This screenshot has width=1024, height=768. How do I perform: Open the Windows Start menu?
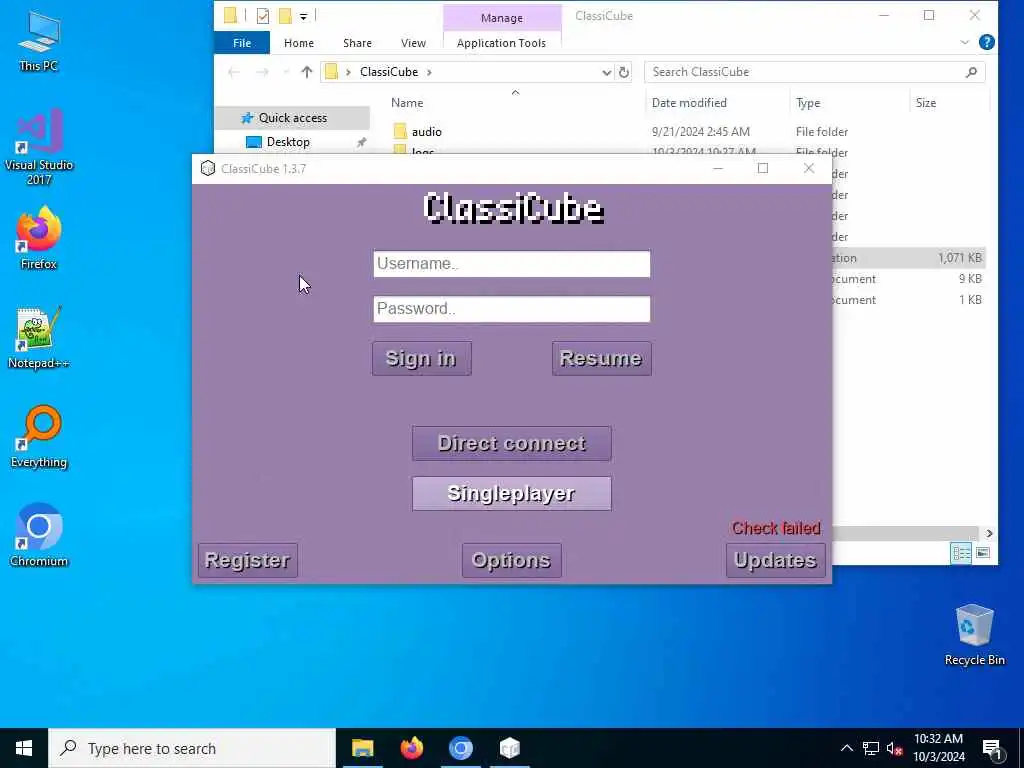[x=24, y=748]
